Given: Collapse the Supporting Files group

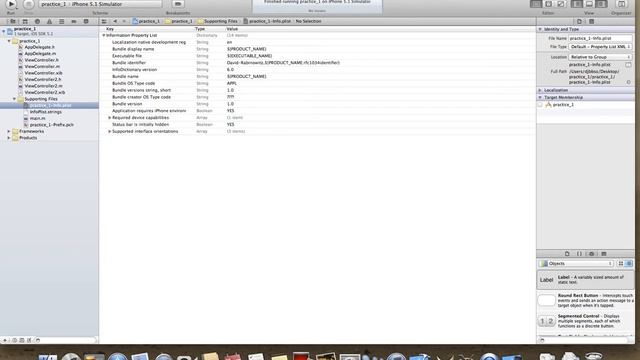Looking at the screenshot, I should [14, 99].
